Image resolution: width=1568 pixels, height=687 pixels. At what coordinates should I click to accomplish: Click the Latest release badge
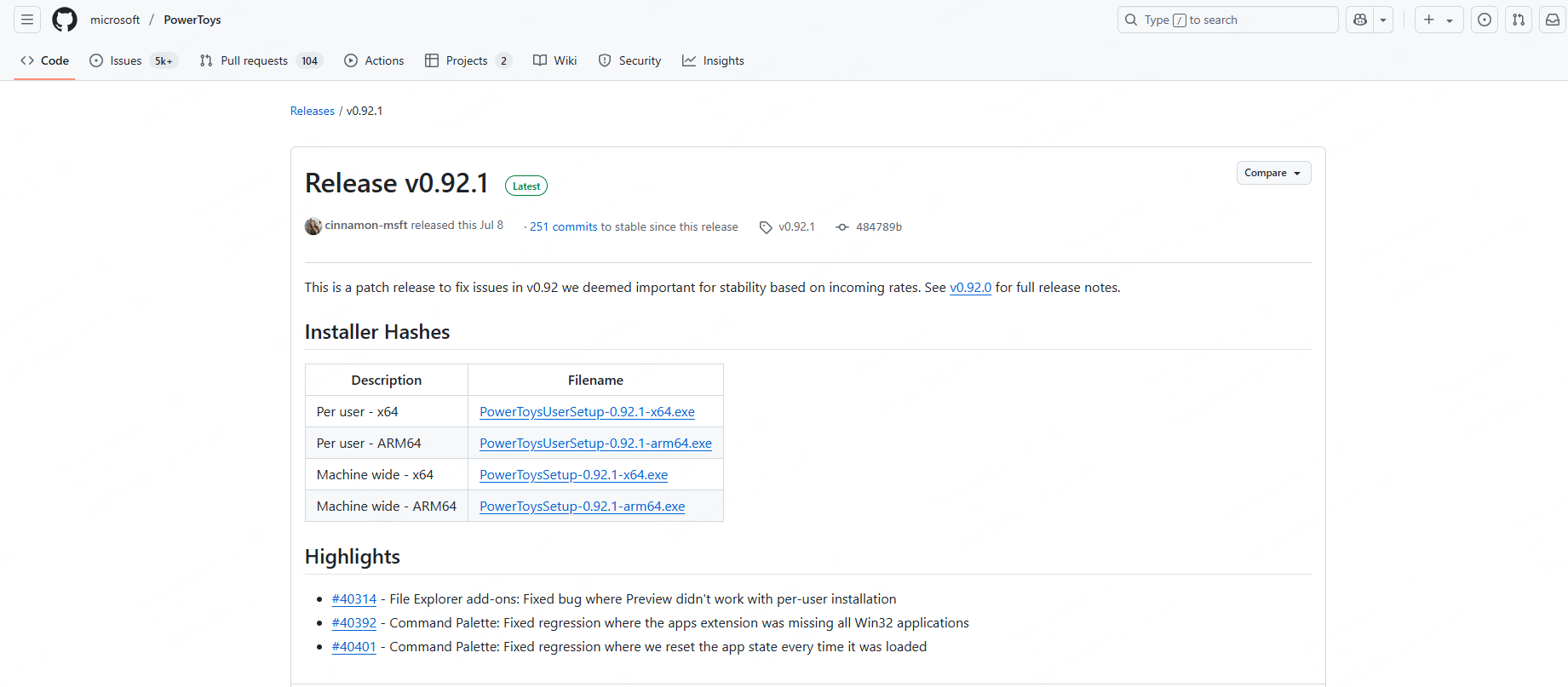click(x=526, y=186)
